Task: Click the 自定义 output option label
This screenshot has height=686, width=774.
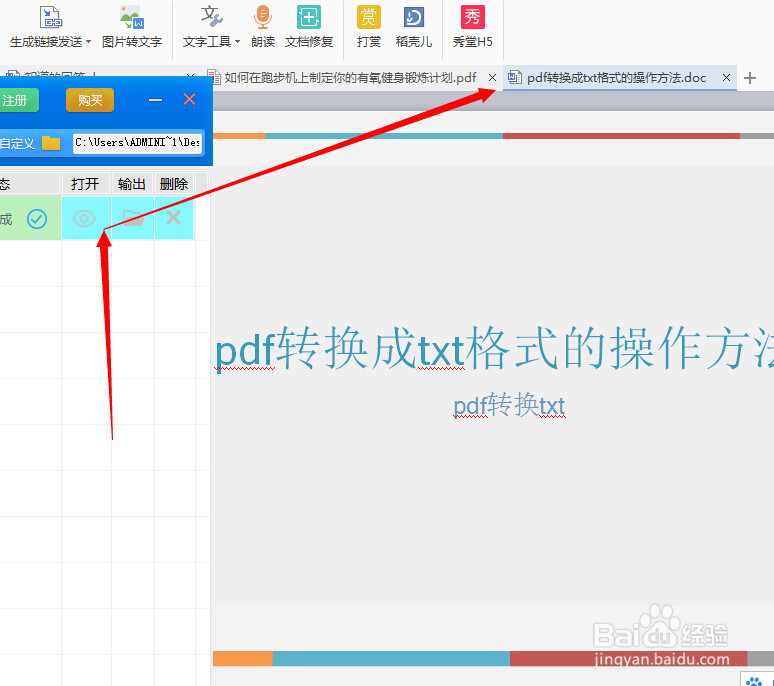Action: 17,144
